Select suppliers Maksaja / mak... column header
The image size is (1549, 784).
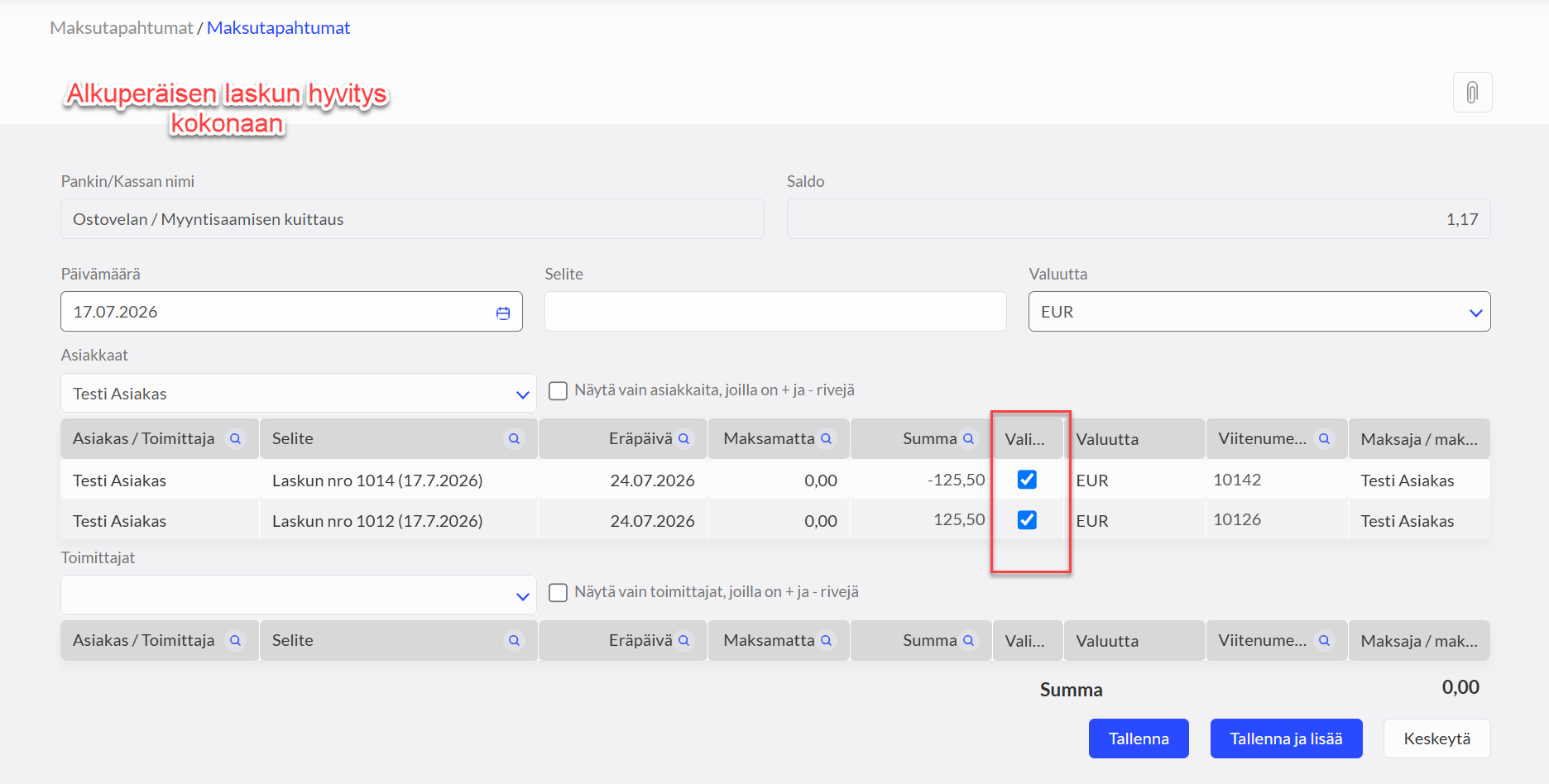[1419, 641]
